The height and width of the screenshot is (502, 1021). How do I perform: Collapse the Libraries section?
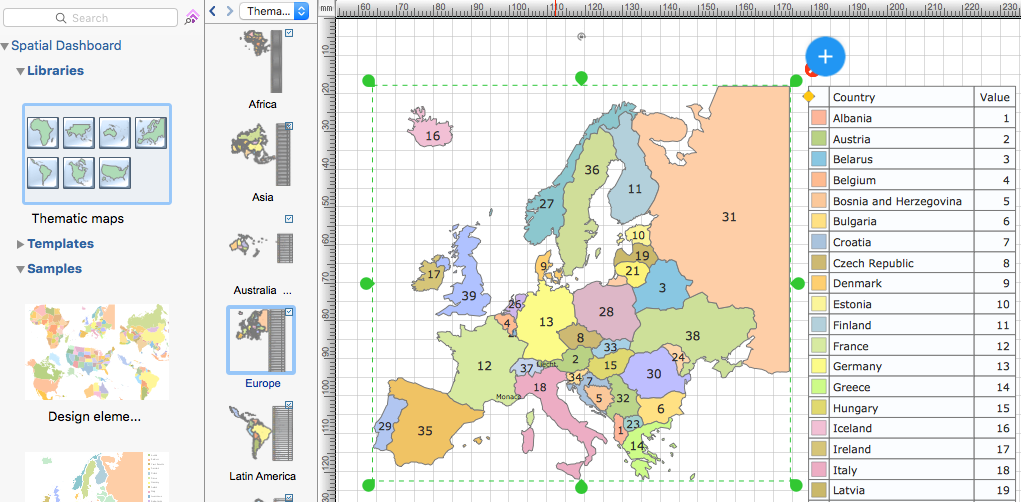point(21,71)
